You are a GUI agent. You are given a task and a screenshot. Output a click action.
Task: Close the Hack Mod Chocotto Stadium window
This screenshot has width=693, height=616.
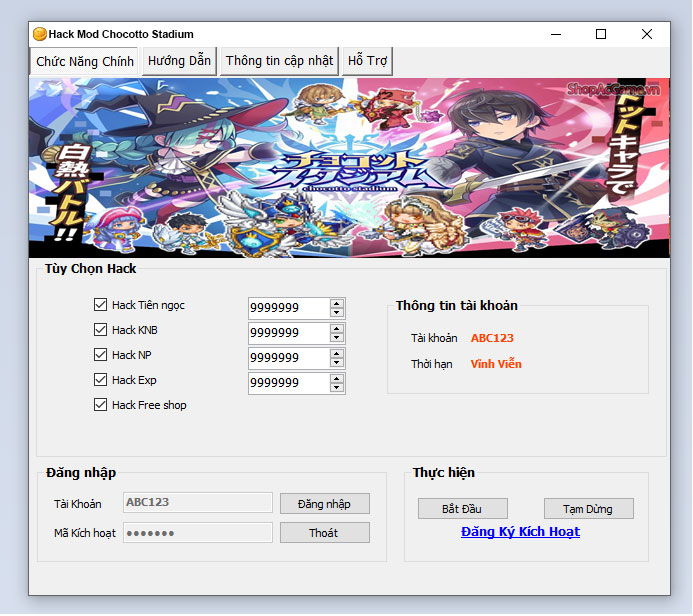click(647, 34)
